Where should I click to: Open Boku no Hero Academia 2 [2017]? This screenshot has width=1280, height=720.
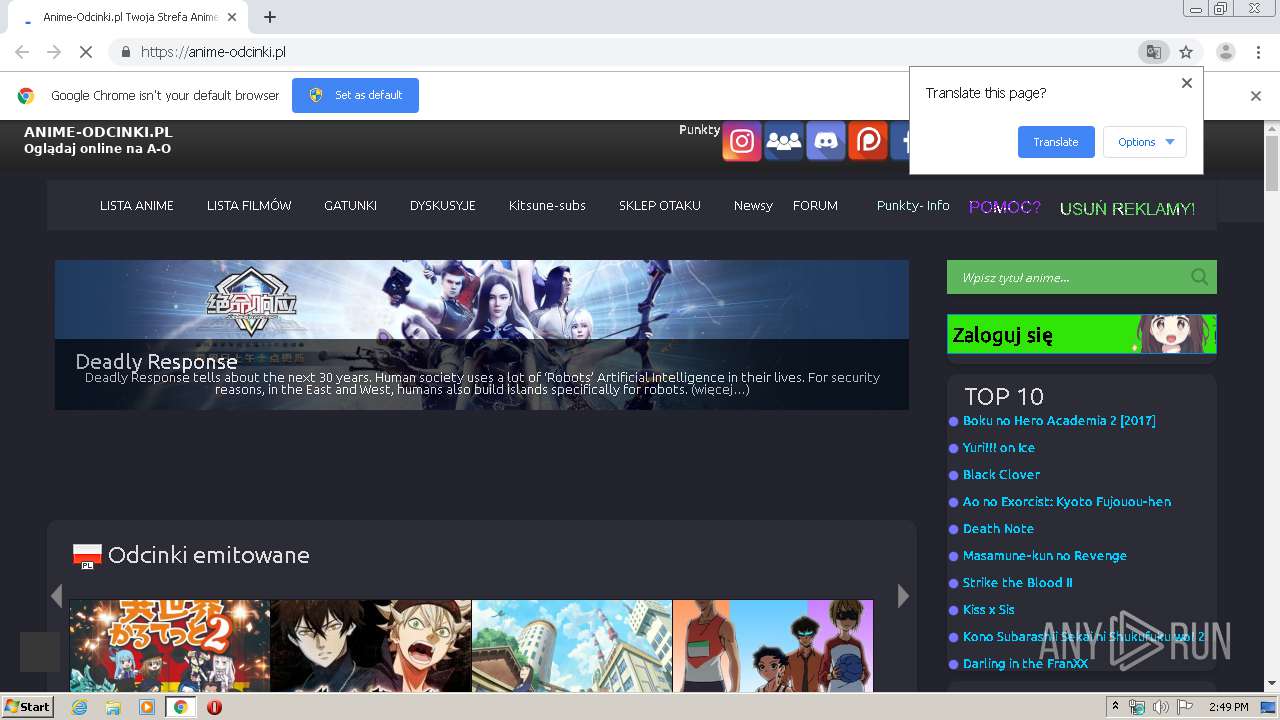[1059, 421]
